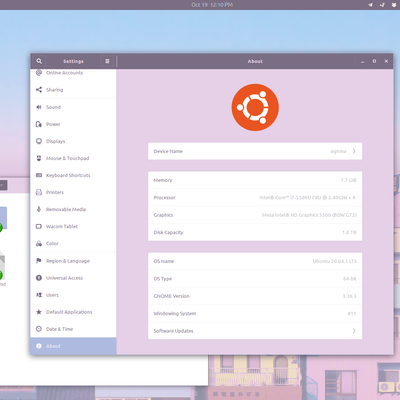Click the Windowing System value X11

[352, 313]
